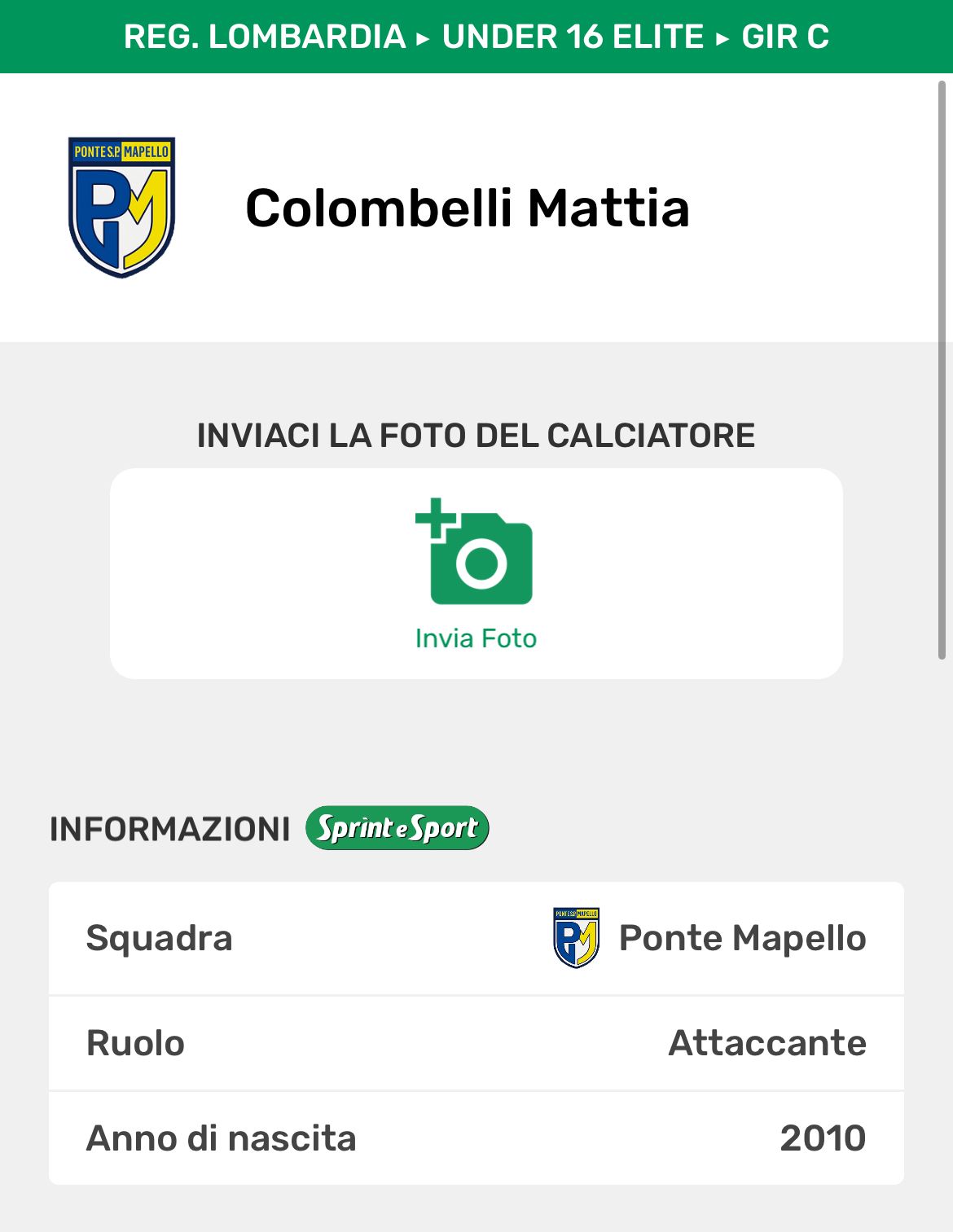Open the Sprint e Sport logo badge

(x=397, y=828)
